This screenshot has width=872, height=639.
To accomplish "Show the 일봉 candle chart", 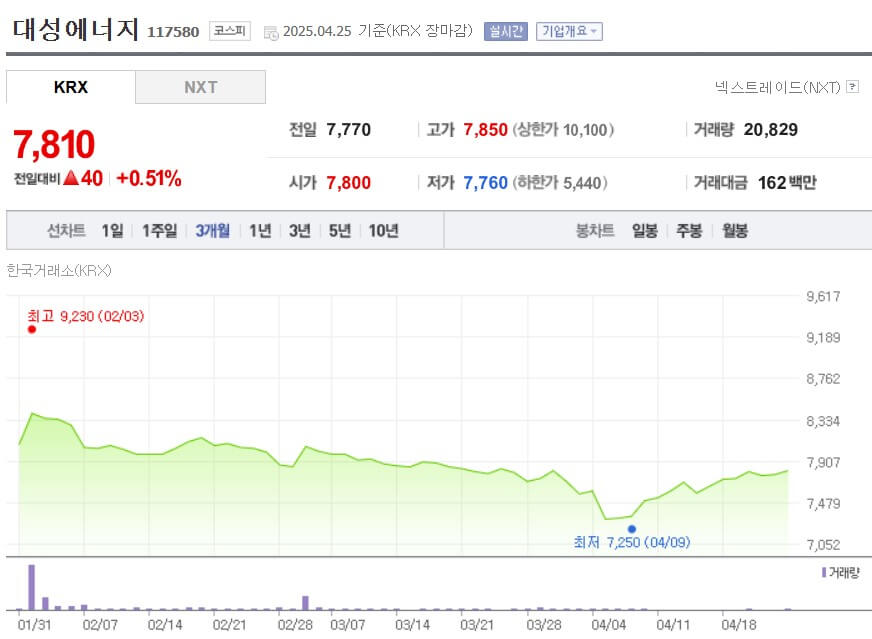I will pyautogui.click(x=645, y=230).
